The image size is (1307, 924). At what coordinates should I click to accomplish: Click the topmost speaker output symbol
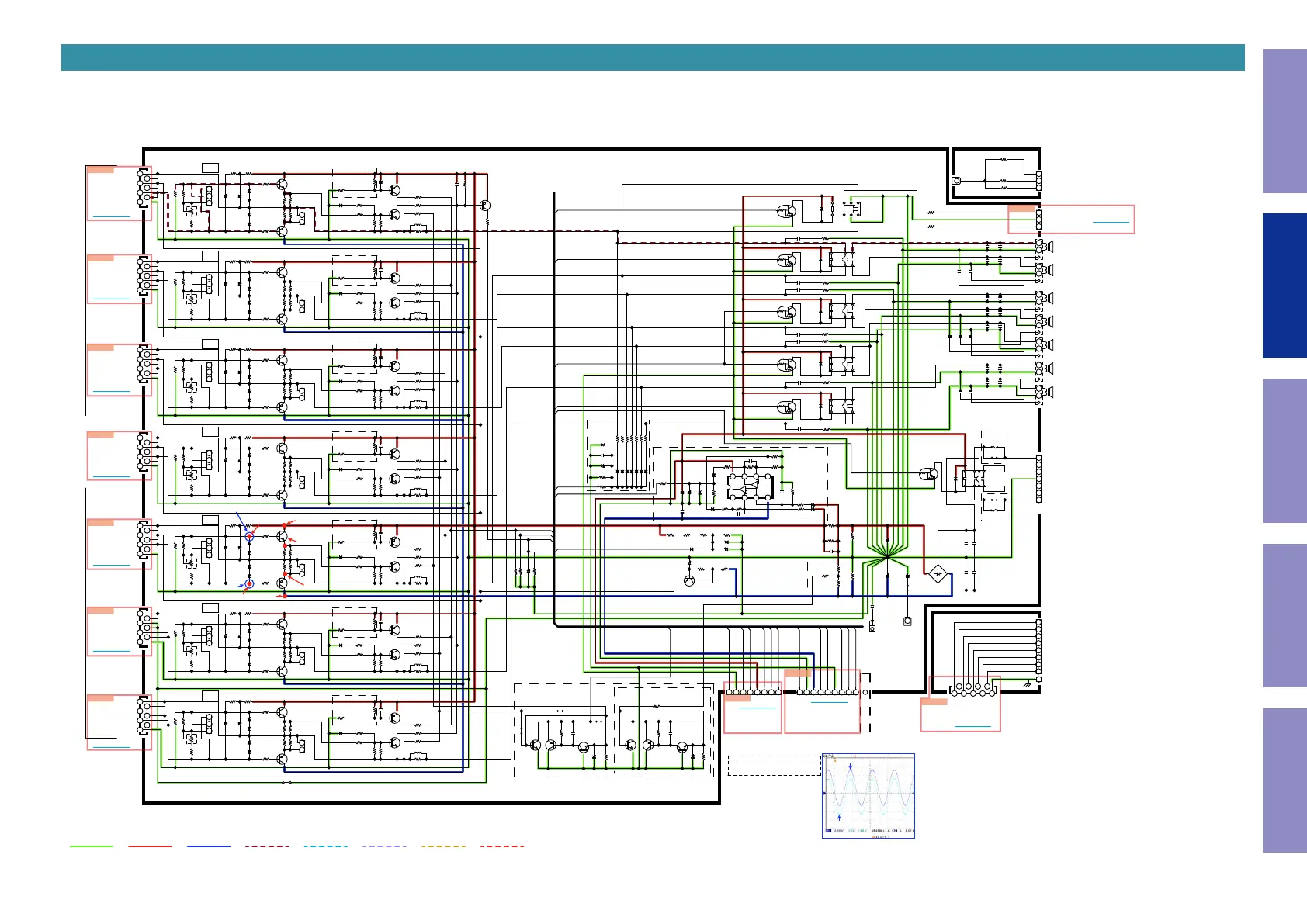pos(1048,246)
